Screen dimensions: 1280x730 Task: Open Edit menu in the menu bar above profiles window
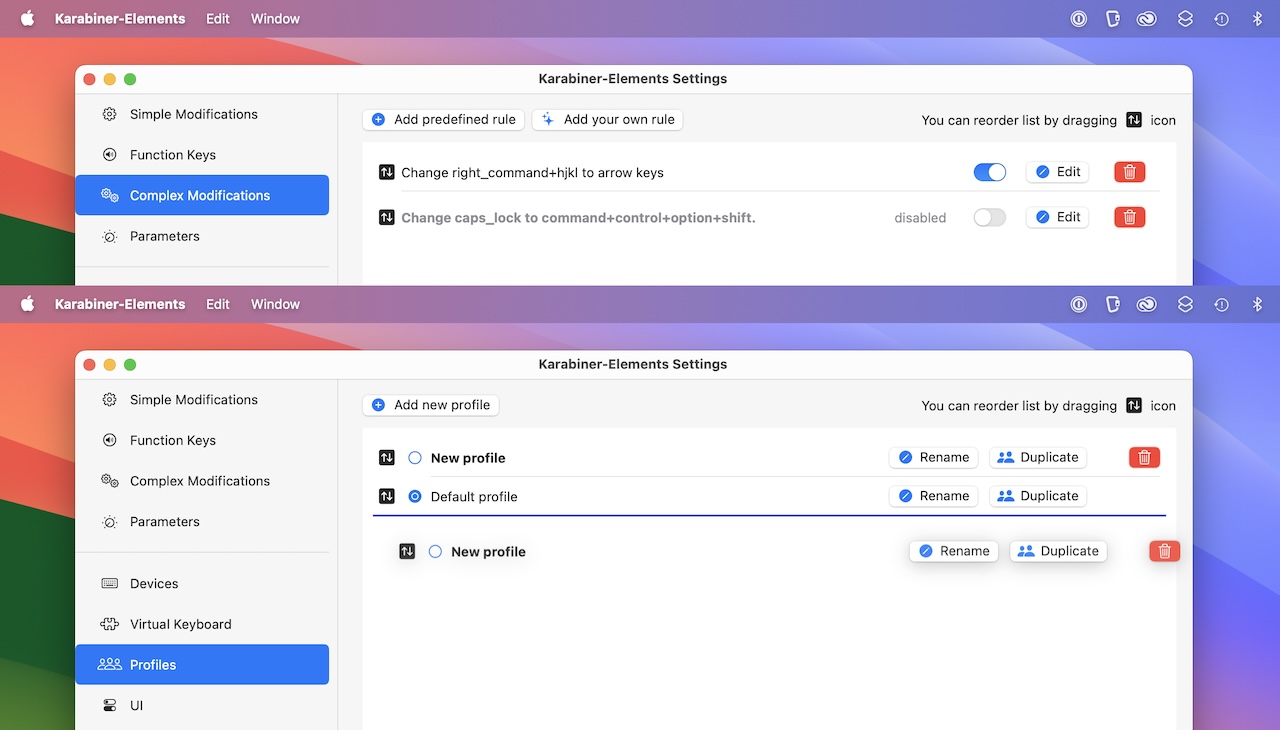(x=218, y=304)
